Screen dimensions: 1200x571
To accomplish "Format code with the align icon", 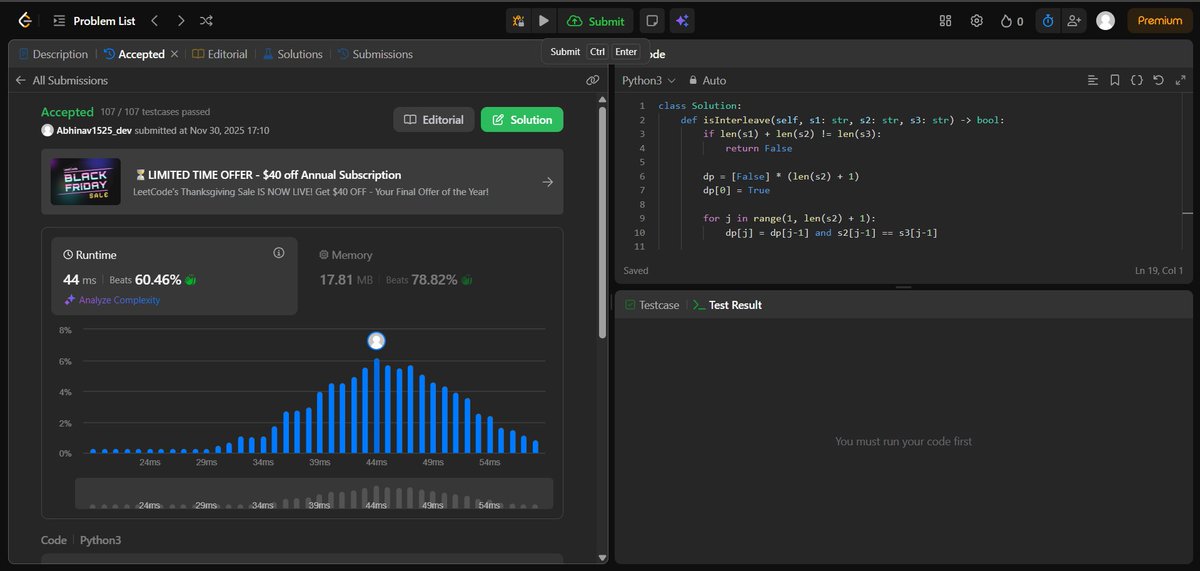I will (1093, 80).
